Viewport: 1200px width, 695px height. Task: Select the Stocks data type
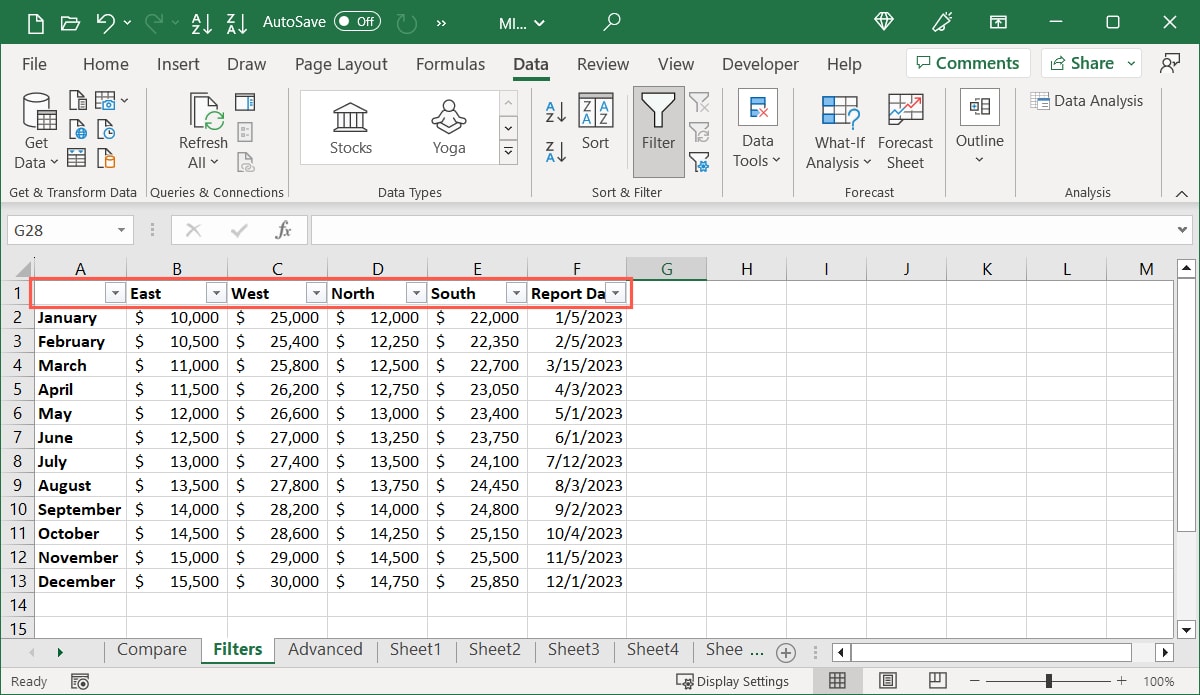(350, 125)
